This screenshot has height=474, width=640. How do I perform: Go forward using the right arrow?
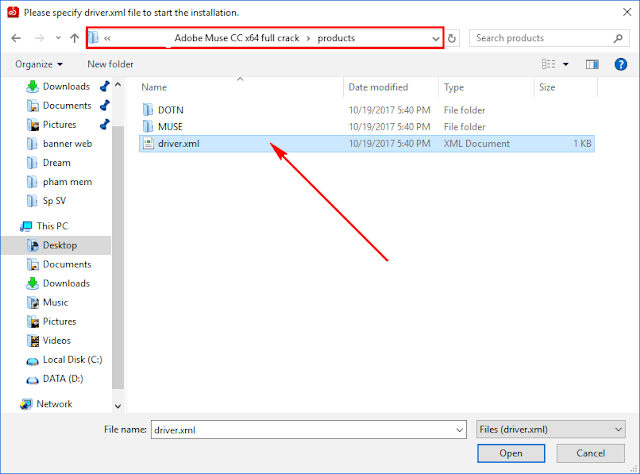(x=39, y=38)
